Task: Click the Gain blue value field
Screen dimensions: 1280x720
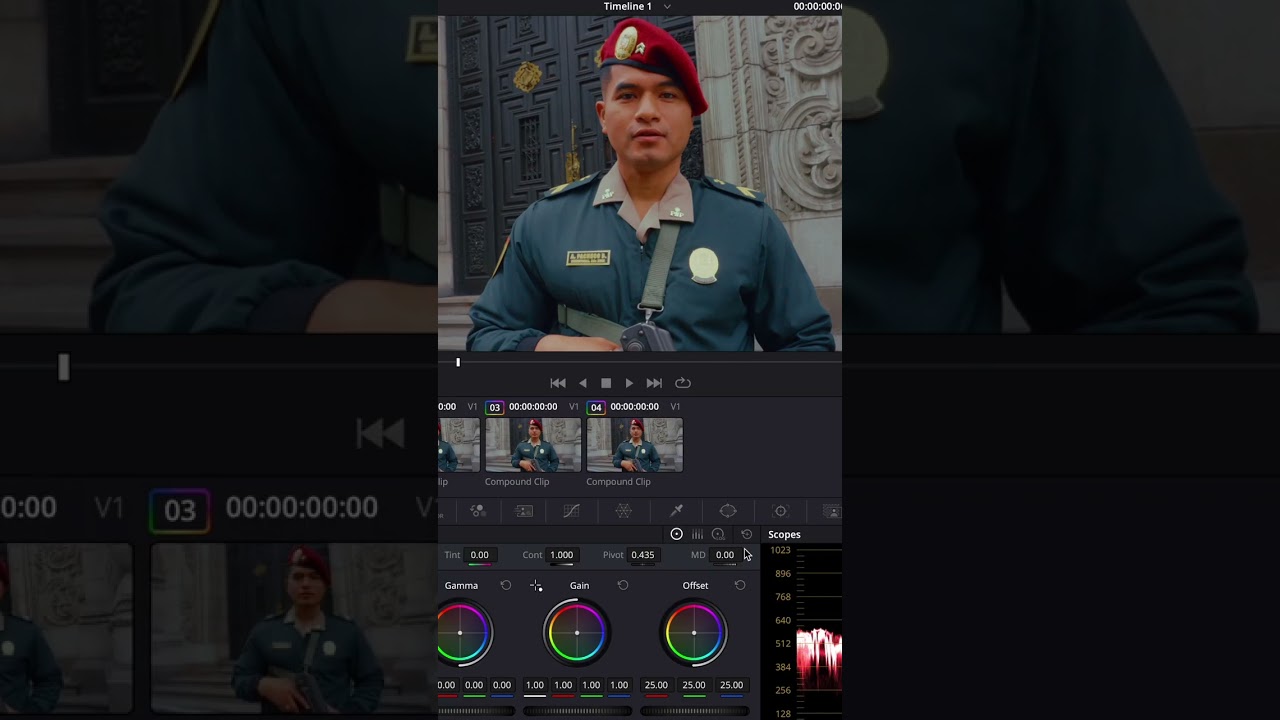Action: point(619,686)
